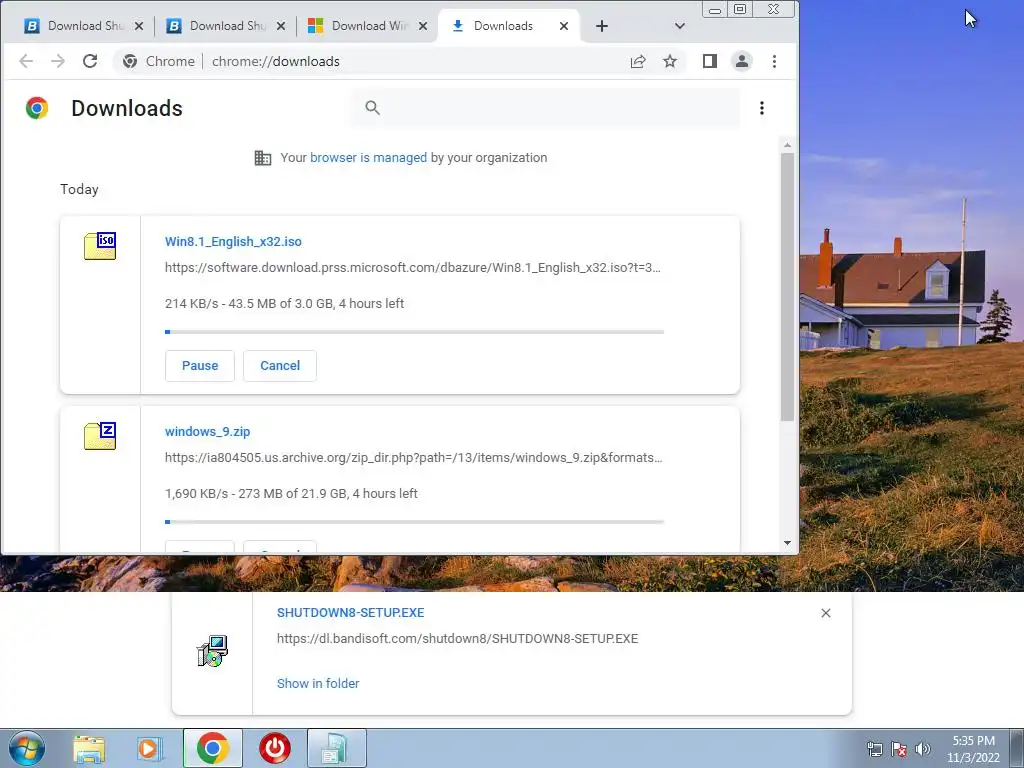Remove SHUTDOWN8-SETUP.EXE from the list

point(825,613)
